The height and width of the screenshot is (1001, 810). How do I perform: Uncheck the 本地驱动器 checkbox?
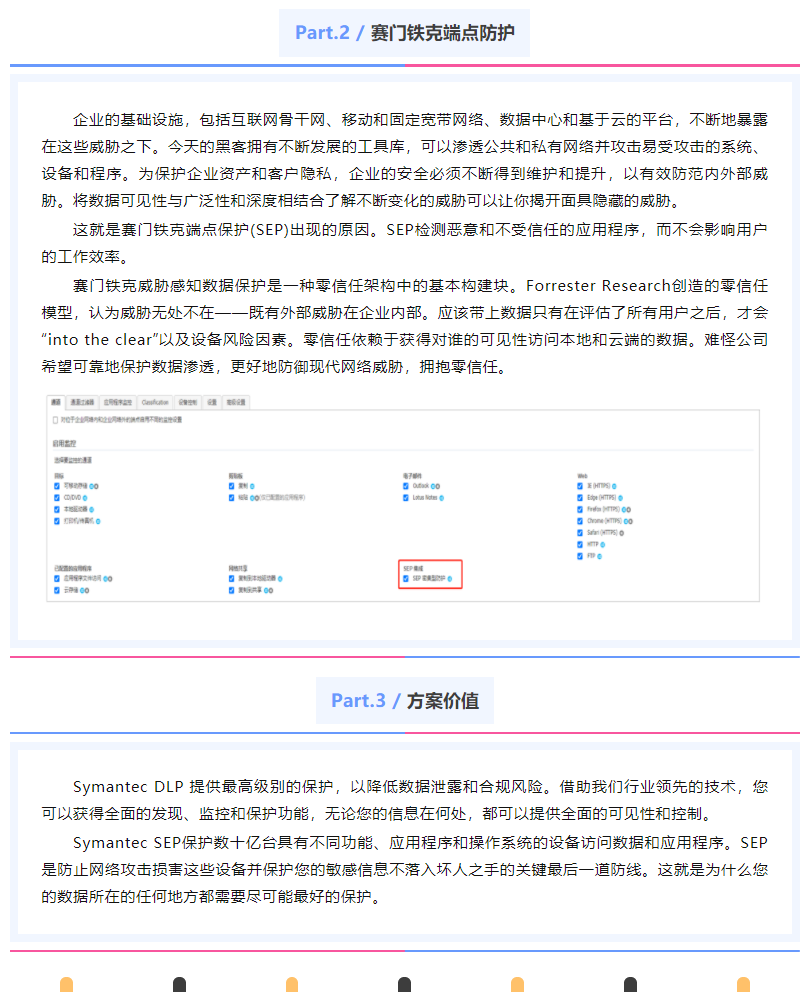pyautogui.click(x=57, y=509)
